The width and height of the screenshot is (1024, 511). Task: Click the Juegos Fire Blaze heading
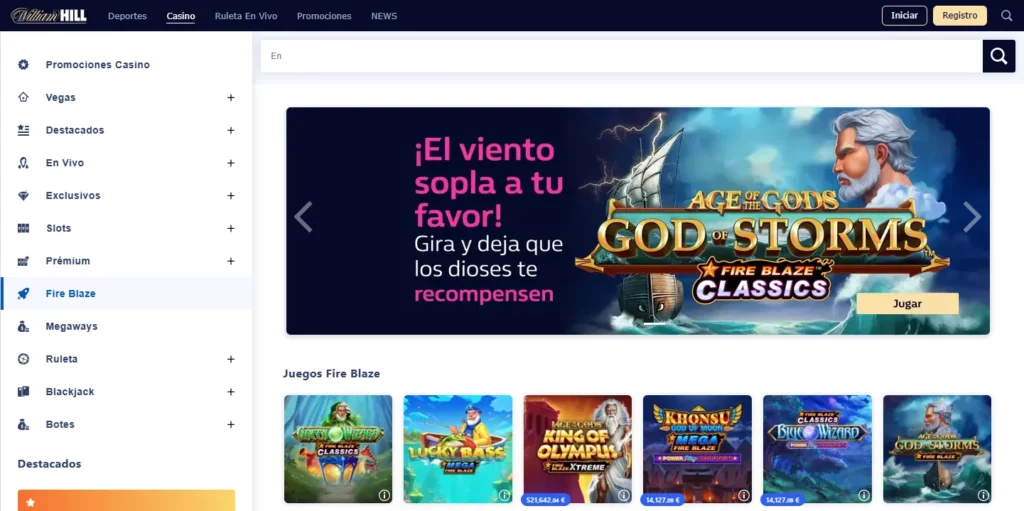(x=331, y=374)
